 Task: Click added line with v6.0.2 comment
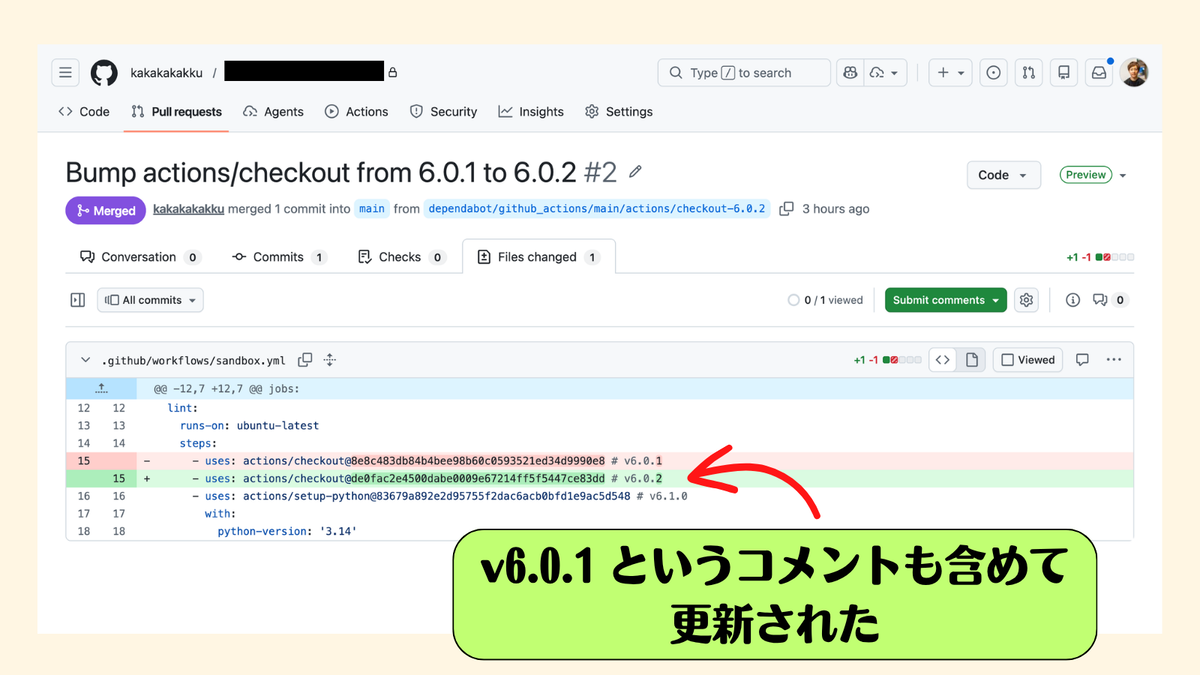pos(600,478)
